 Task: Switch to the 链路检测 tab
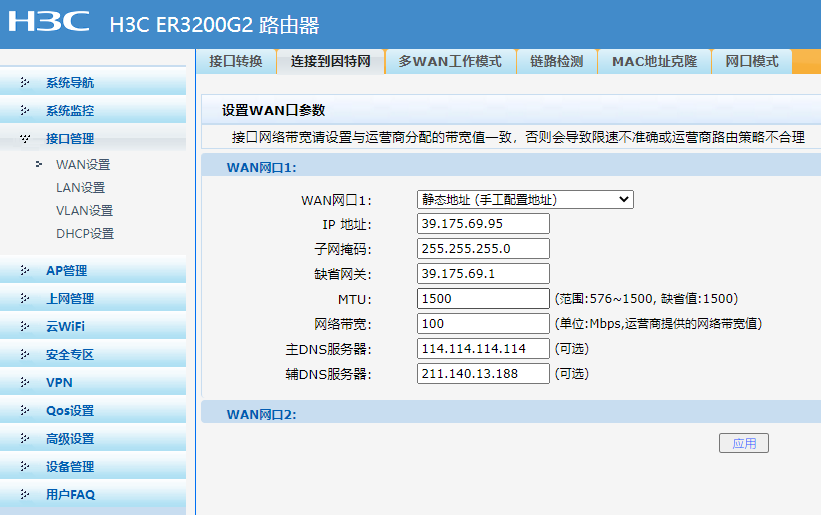click(556, 61)
